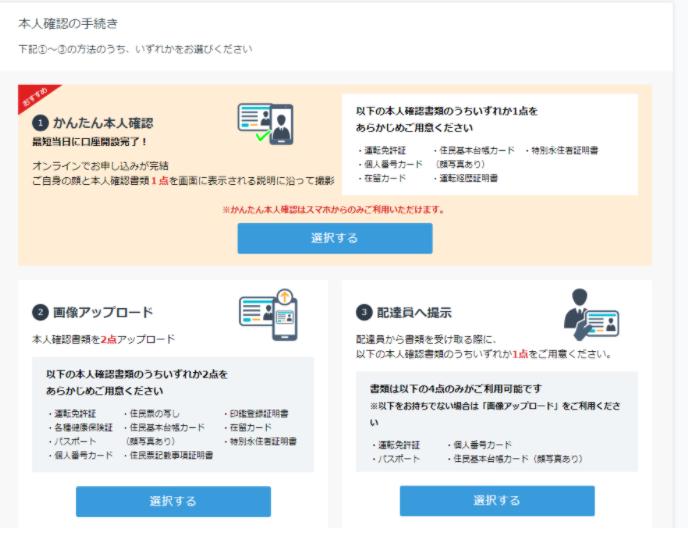Click the 画像アップロード upload icon
The width and height of the screenshot is (695, 534).
click(269, 315)
